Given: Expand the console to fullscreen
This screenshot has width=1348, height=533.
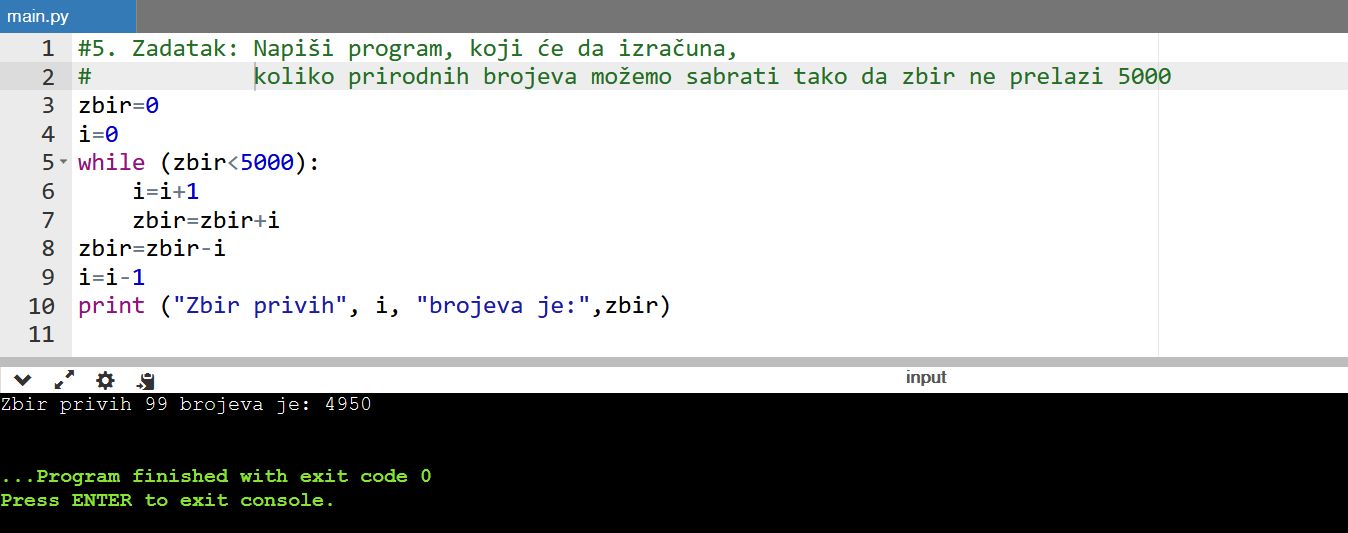Looking at the screenshot, I should (64, 380).
